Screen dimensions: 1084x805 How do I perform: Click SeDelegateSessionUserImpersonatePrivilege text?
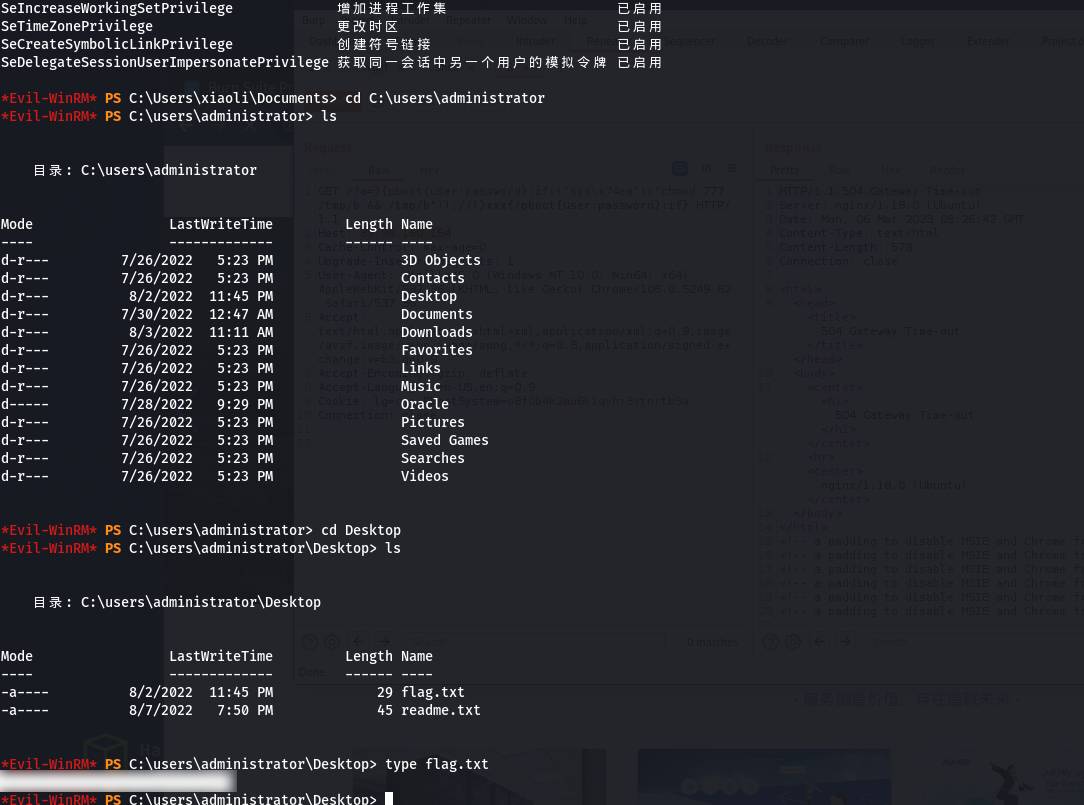coord(165,62)
